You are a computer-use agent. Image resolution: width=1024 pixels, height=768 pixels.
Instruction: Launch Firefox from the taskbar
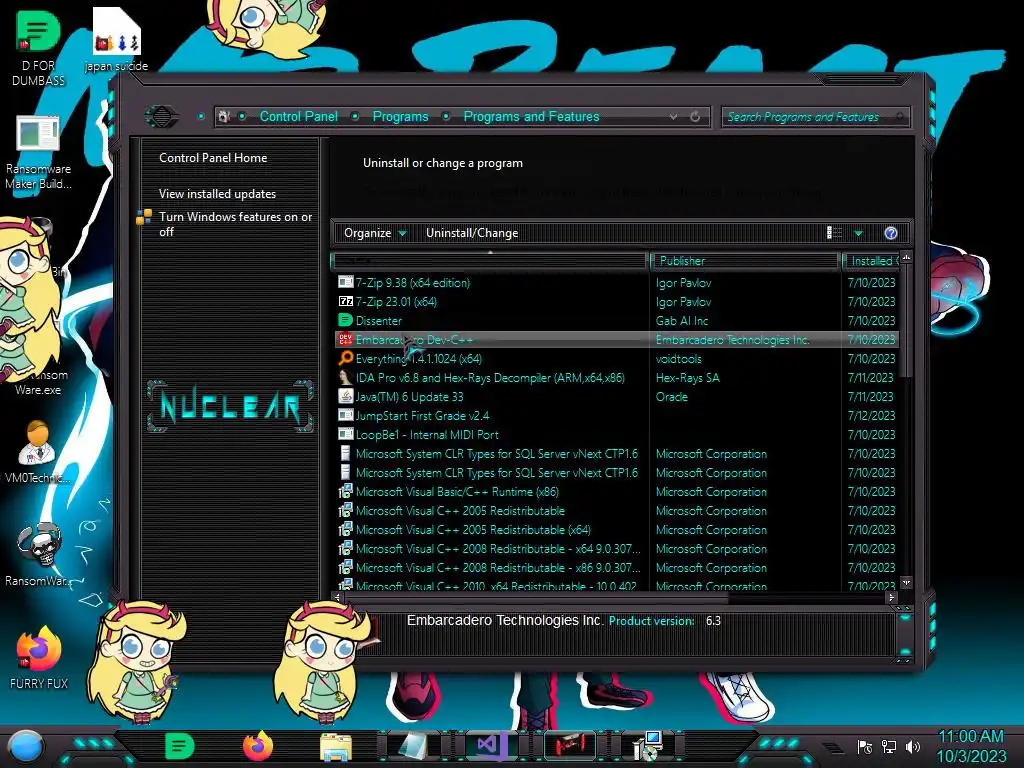pos(258,746)
